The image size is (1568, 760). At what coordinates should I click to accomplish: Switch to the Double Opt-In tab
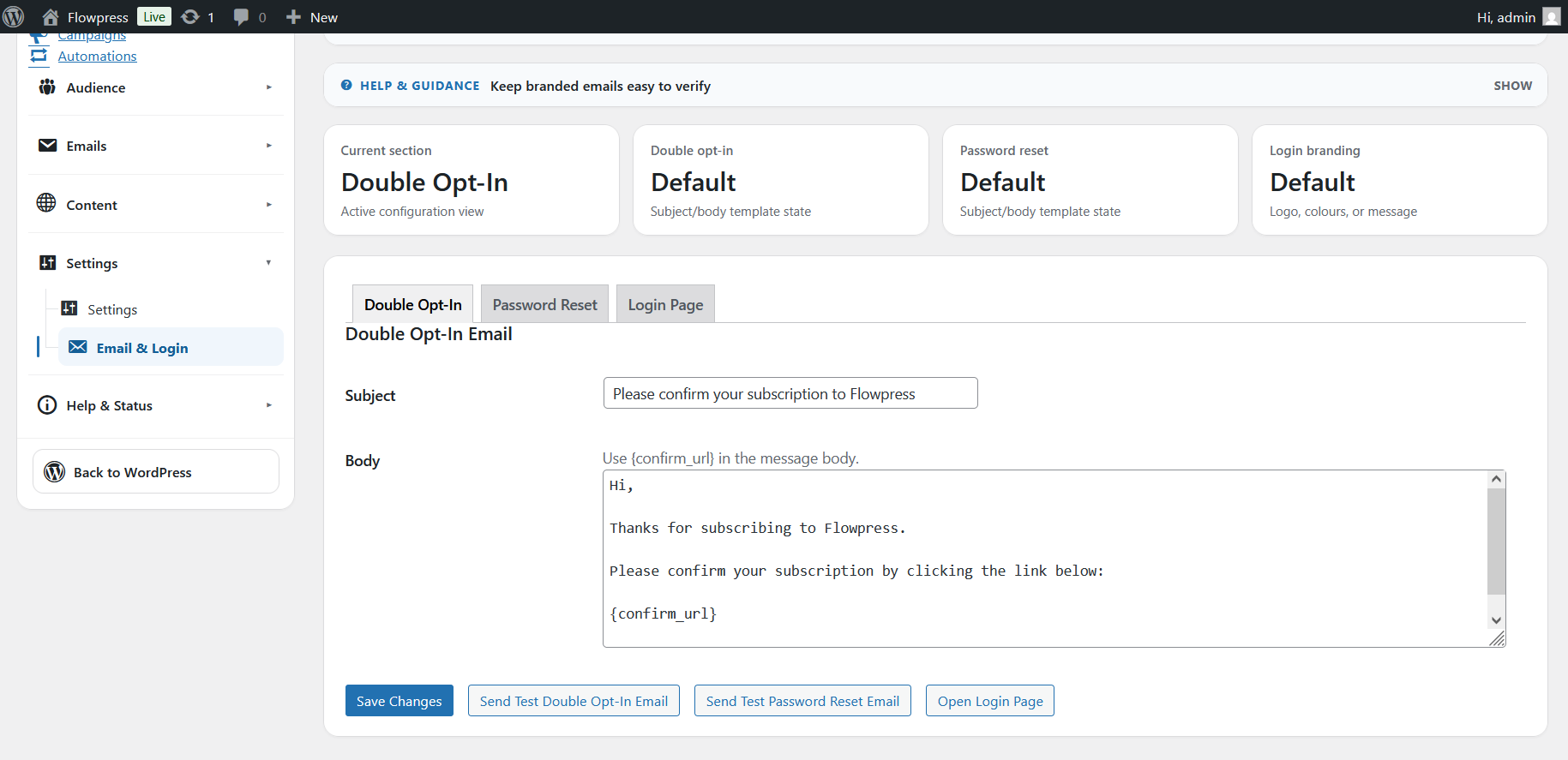[x=412, y=304]
